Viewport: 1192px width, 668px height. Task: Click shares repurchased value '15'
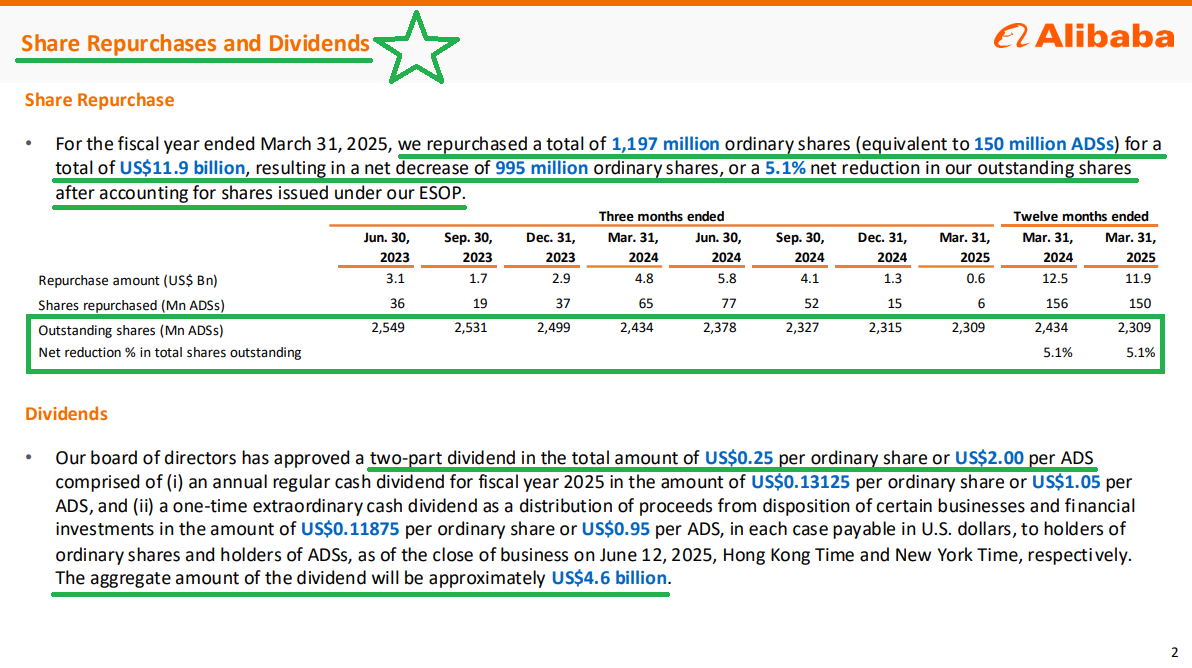(894, 303)
